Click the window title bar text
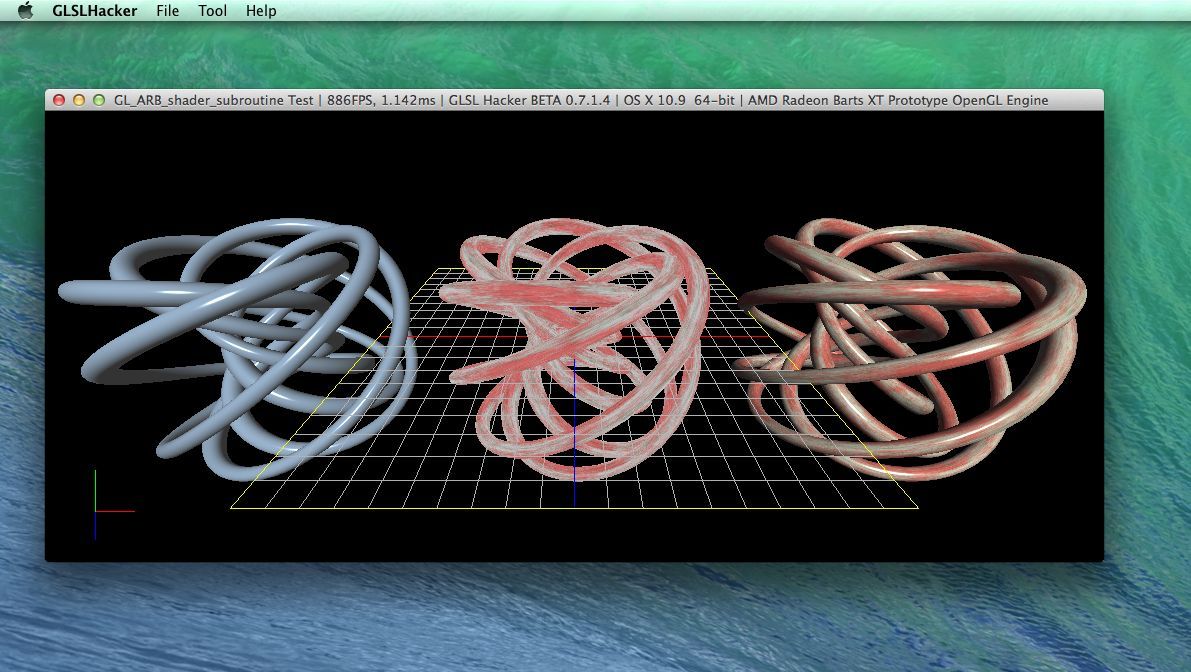 click(581, 100)
